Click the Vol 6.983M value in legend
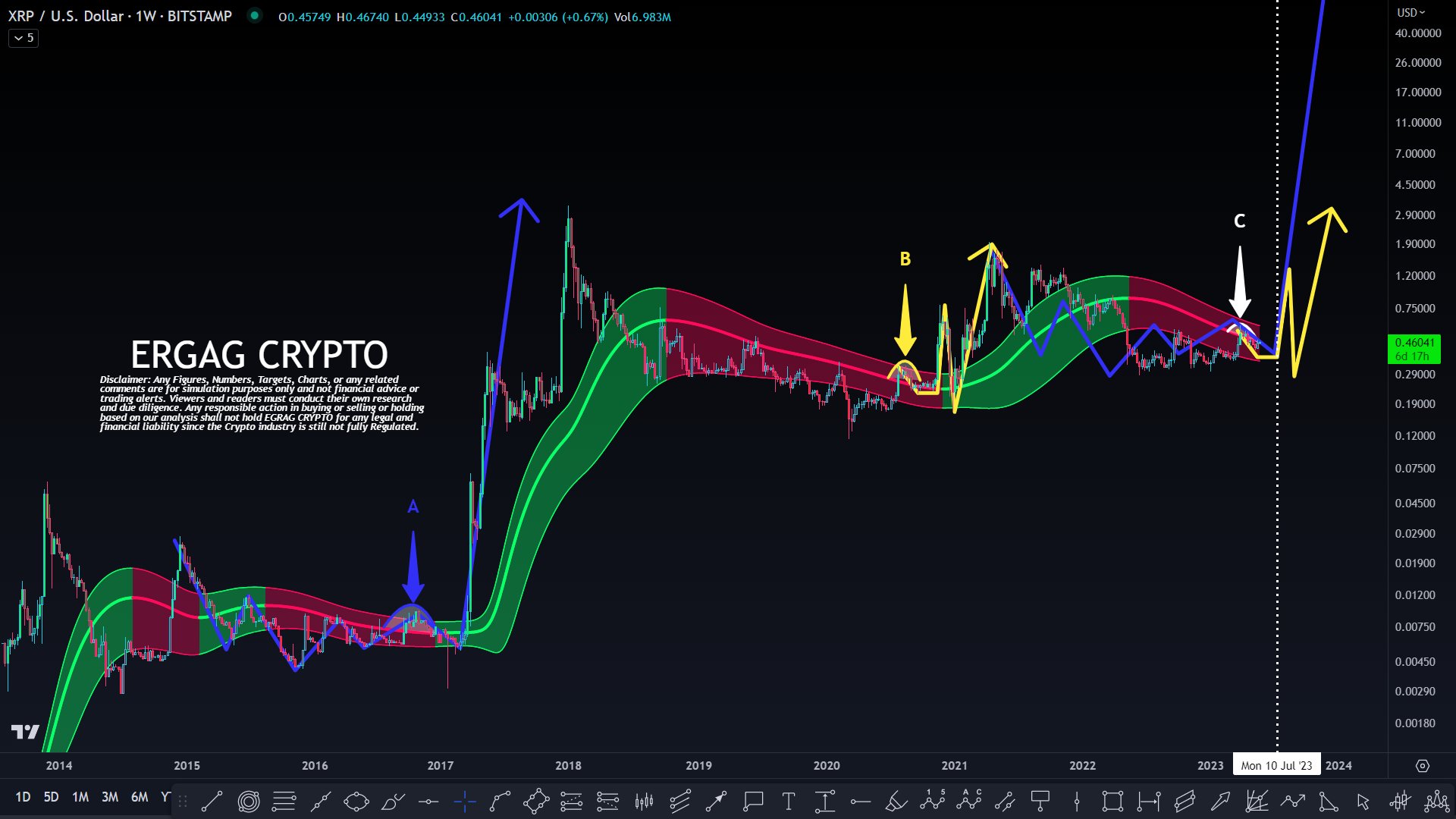This screenshot has width=1456, height=819. 642,17
